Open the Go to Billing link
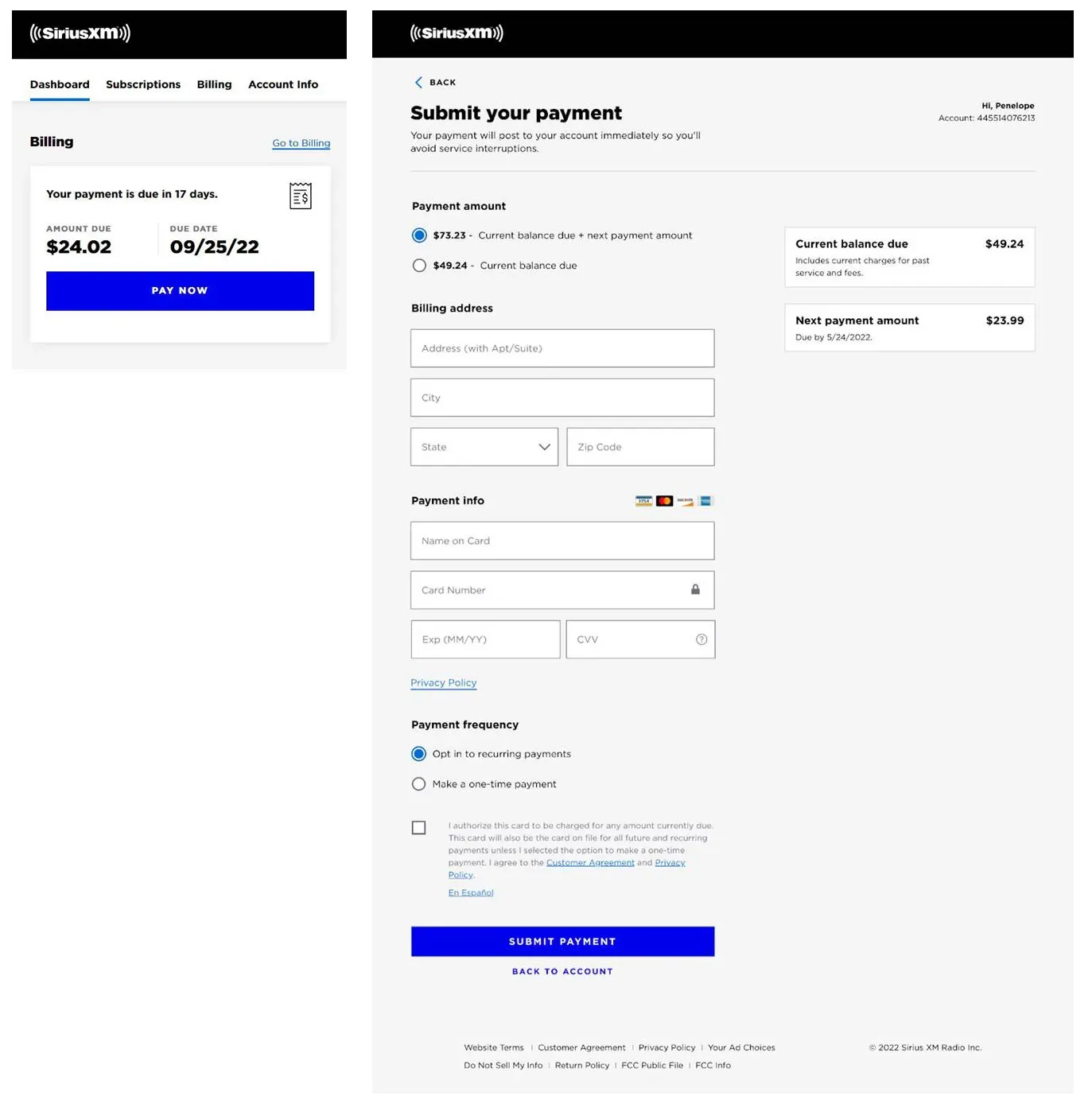 301,143
